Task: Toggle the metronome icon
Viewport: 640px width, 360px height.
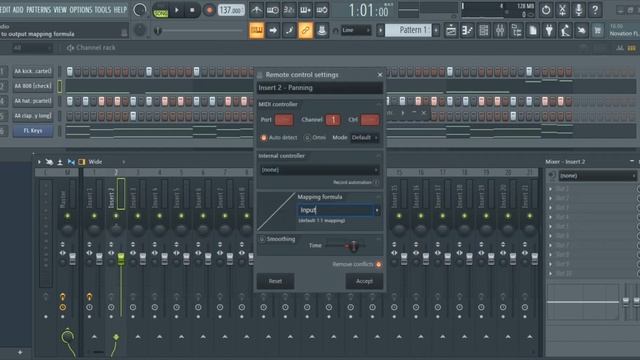Action: pos(256,10)
